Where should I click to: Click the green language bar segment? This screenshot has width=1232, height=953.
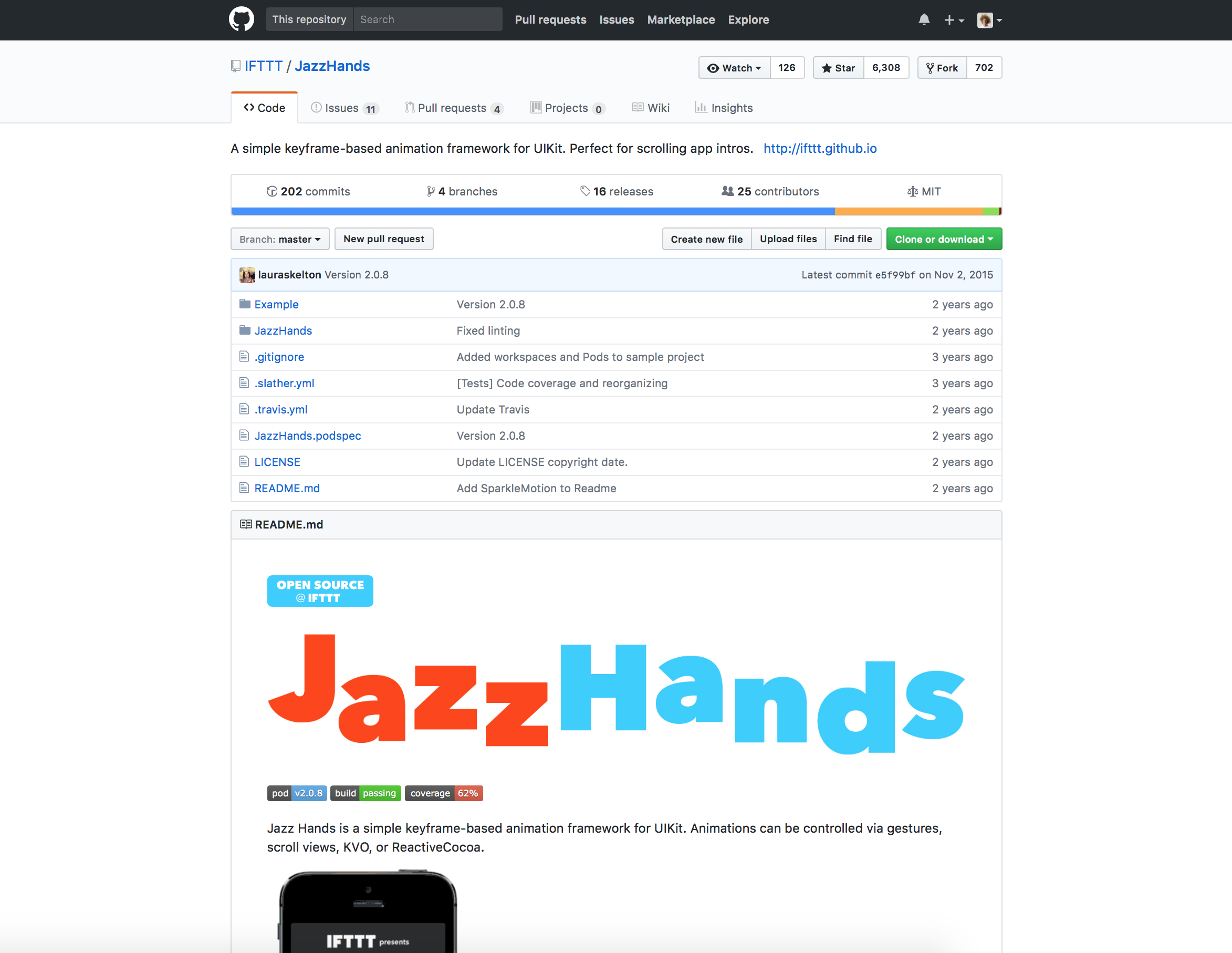click(990, 211)
